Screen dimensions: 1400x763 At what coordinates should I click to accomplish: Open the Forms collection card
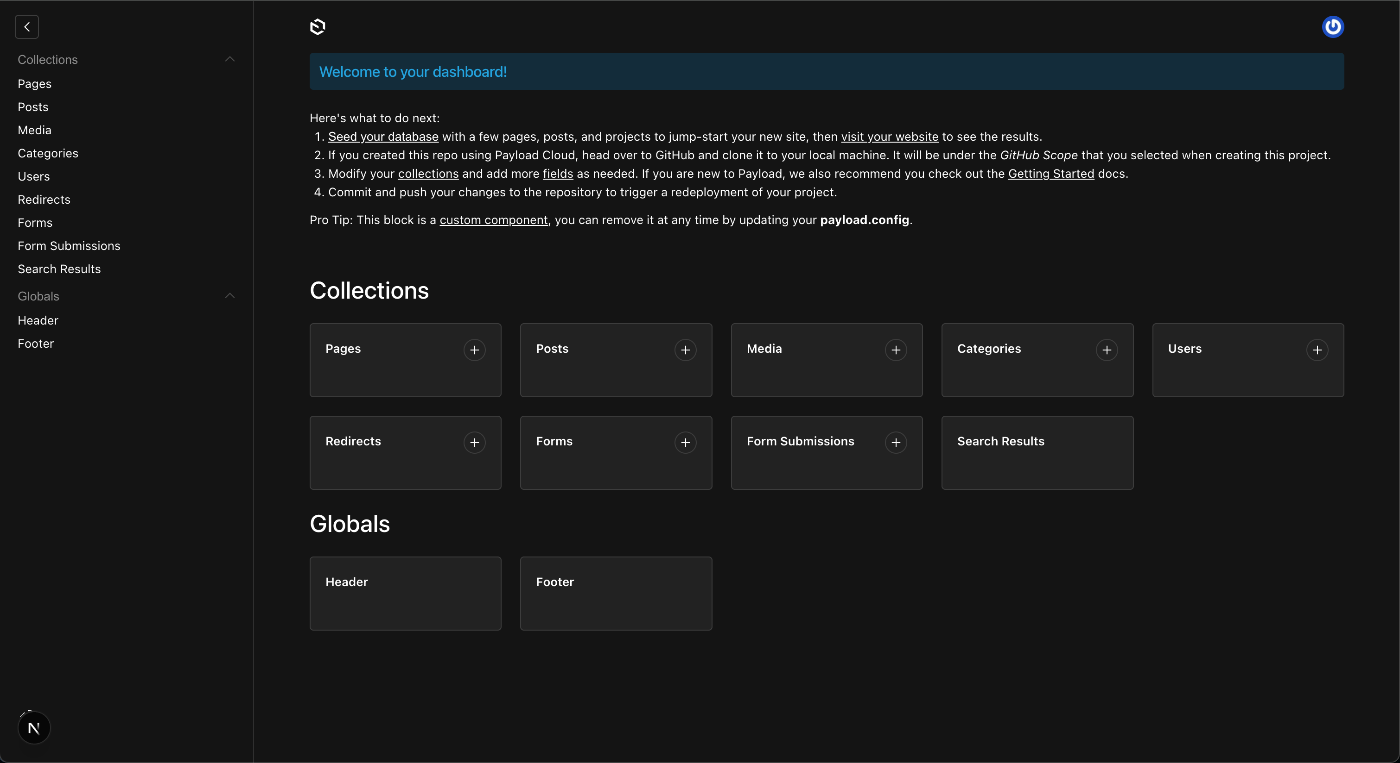click(616, 453)
